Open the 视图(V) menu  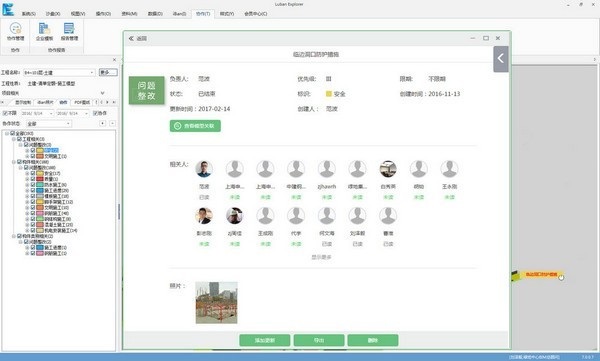pyautogui.click(x=78, y=14)
